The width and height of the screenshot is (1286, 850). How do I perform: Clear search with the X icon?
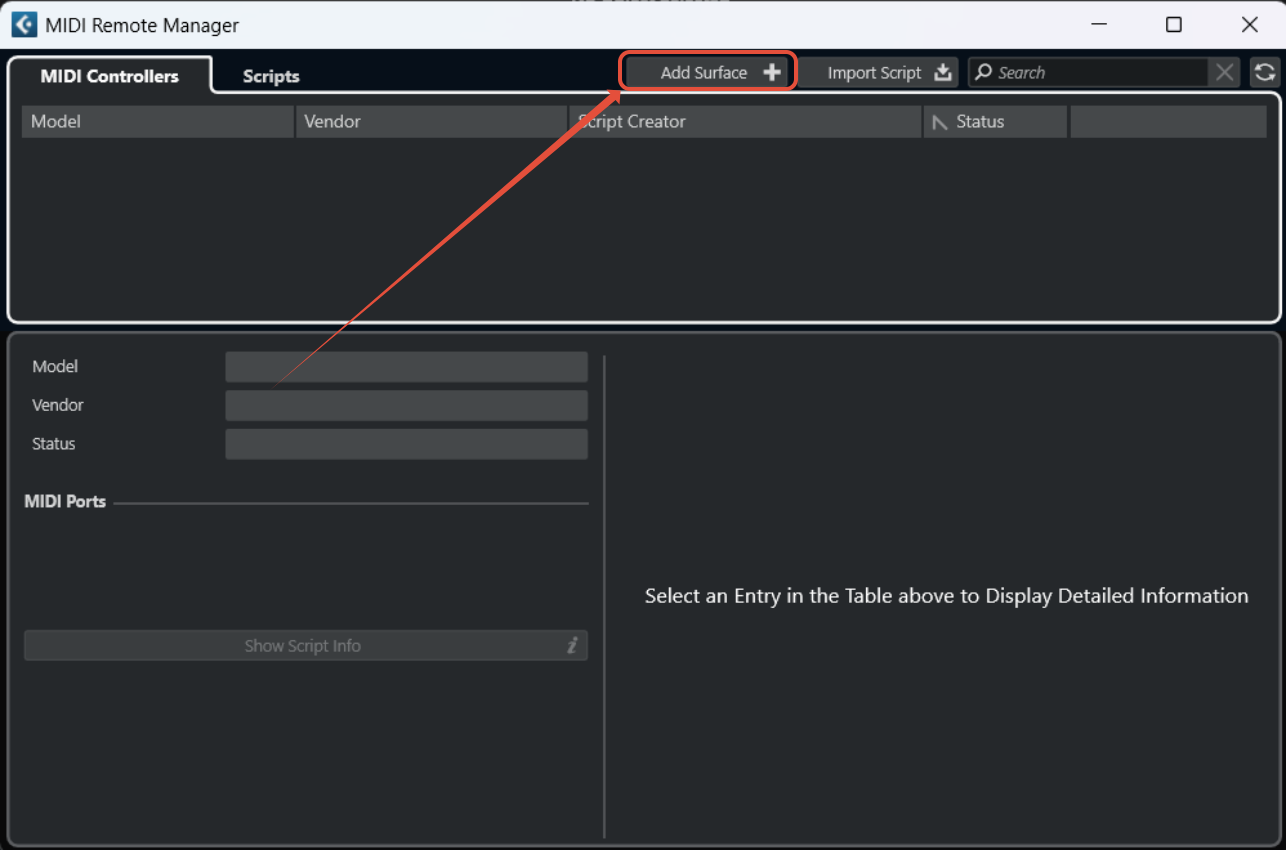(1225, 72)
